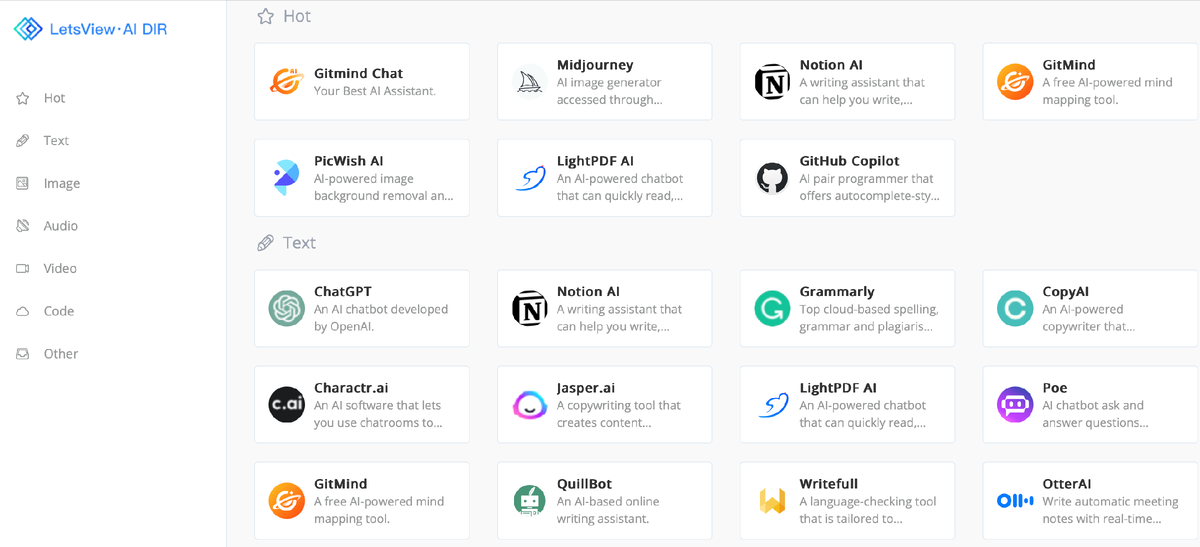The image size is (1200, 547).
Task: Click the star icon in Hot section heading
Action: tap(265, 16)
